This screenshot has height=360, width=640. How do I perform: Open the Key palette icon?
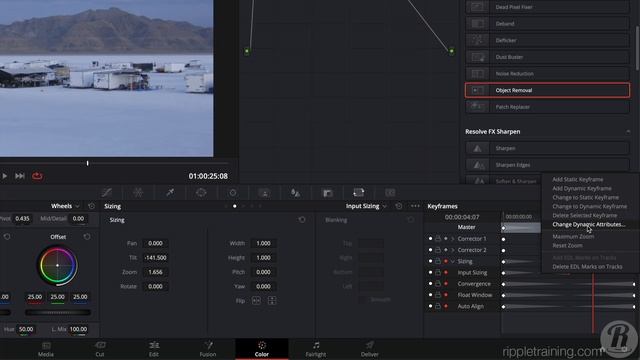coord(327,193)
